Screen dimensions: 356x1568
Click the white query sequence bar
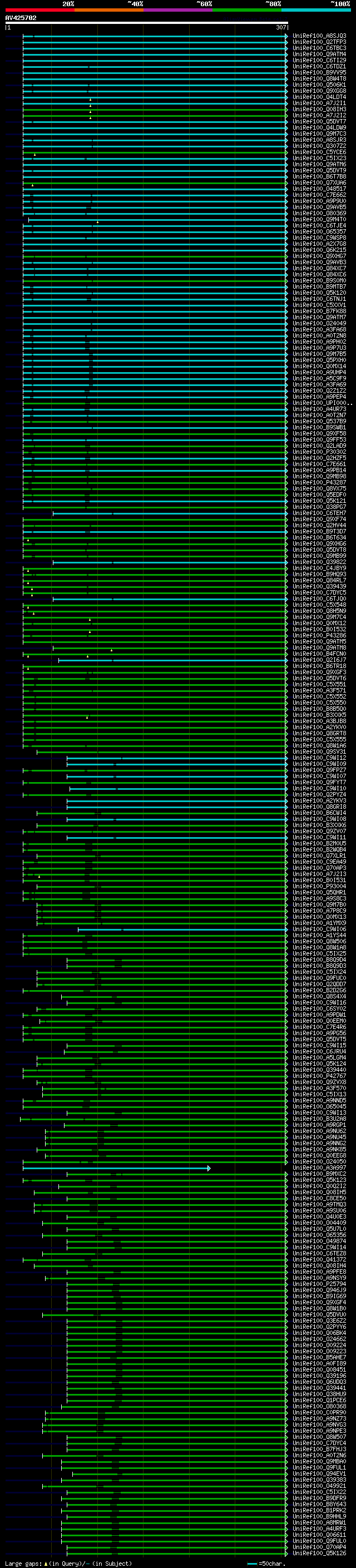147,22
